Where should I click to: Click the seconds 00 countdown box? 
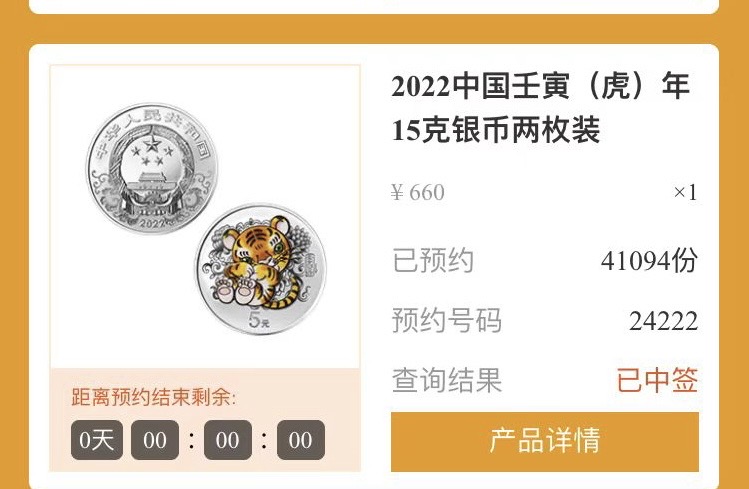[300, 440]
